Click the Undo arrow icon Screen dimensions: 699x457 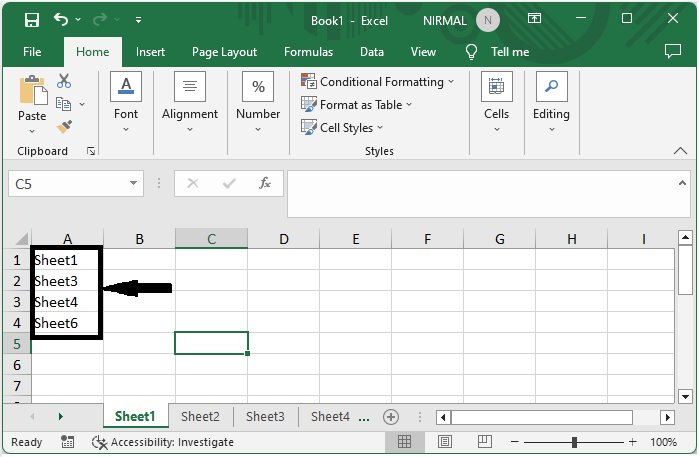coord(62,19)
